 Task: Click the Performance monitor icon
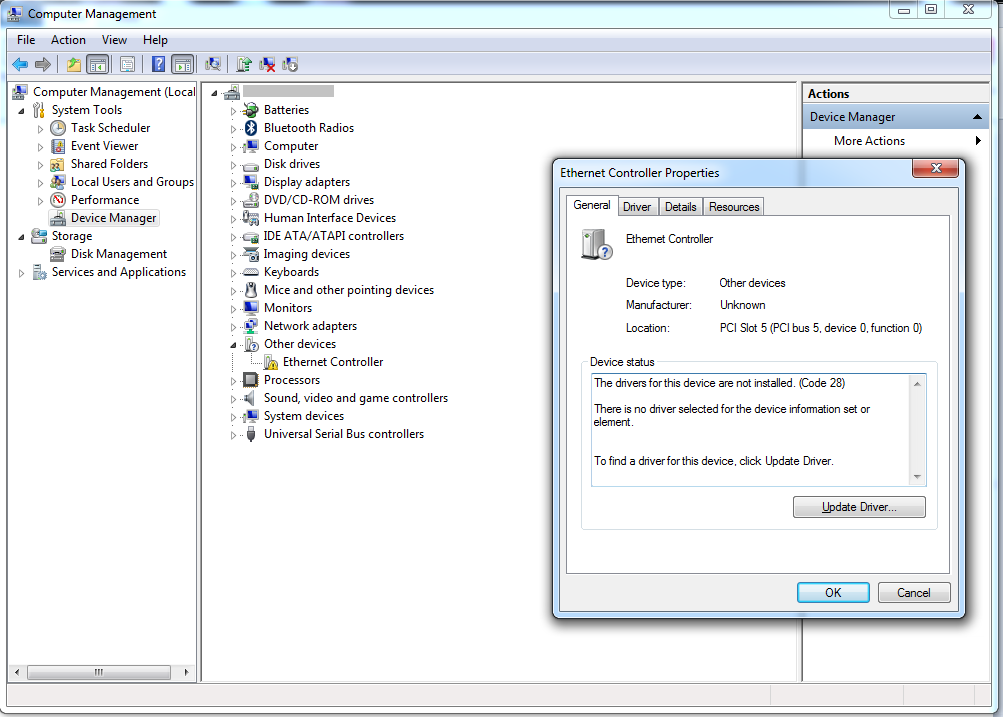pyautogui.click(x=58, y=200)
